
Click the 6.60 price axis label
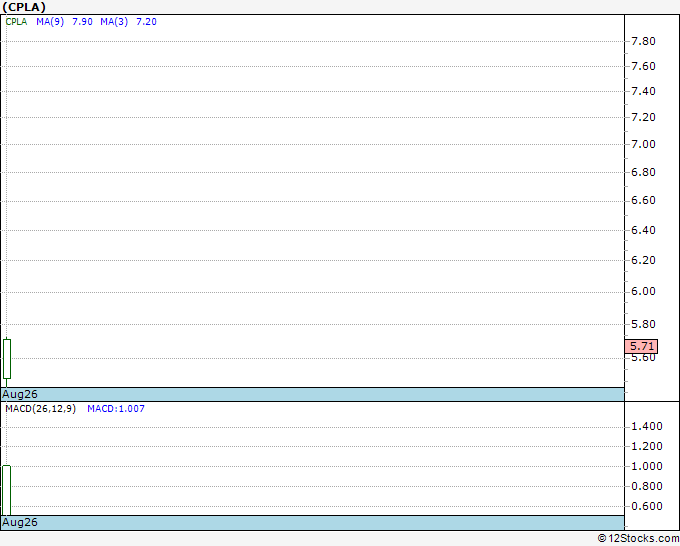[643, 200]
